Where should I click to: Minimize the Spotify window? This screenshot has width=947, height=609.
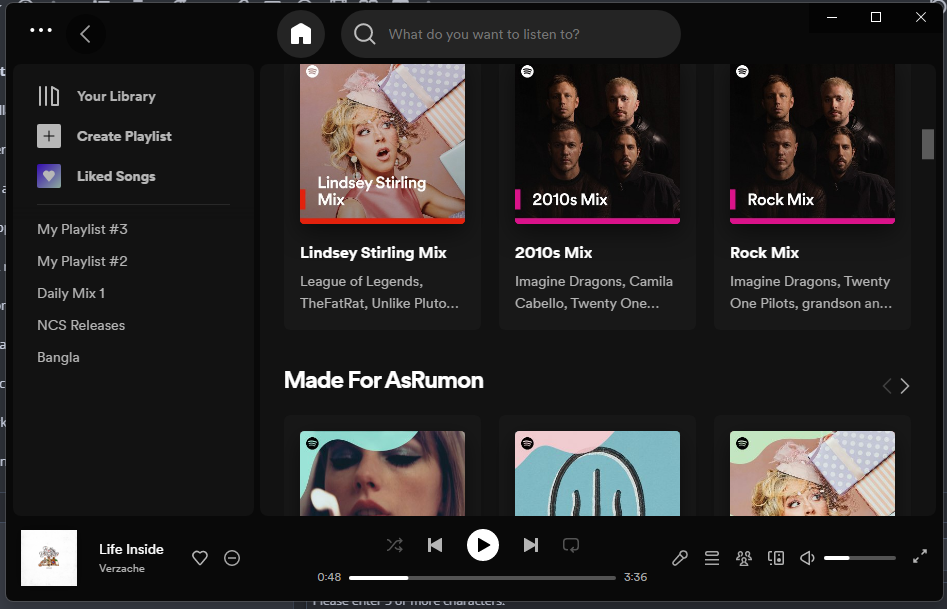[832, 17]
